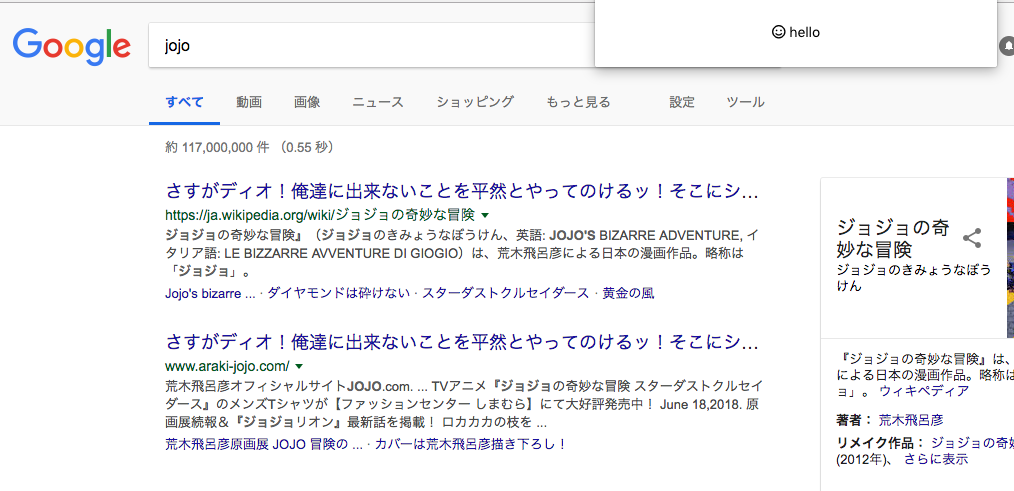This screenshot has width=1014, height=491.
Task: Click the ツール button
Action: point(746,102)
